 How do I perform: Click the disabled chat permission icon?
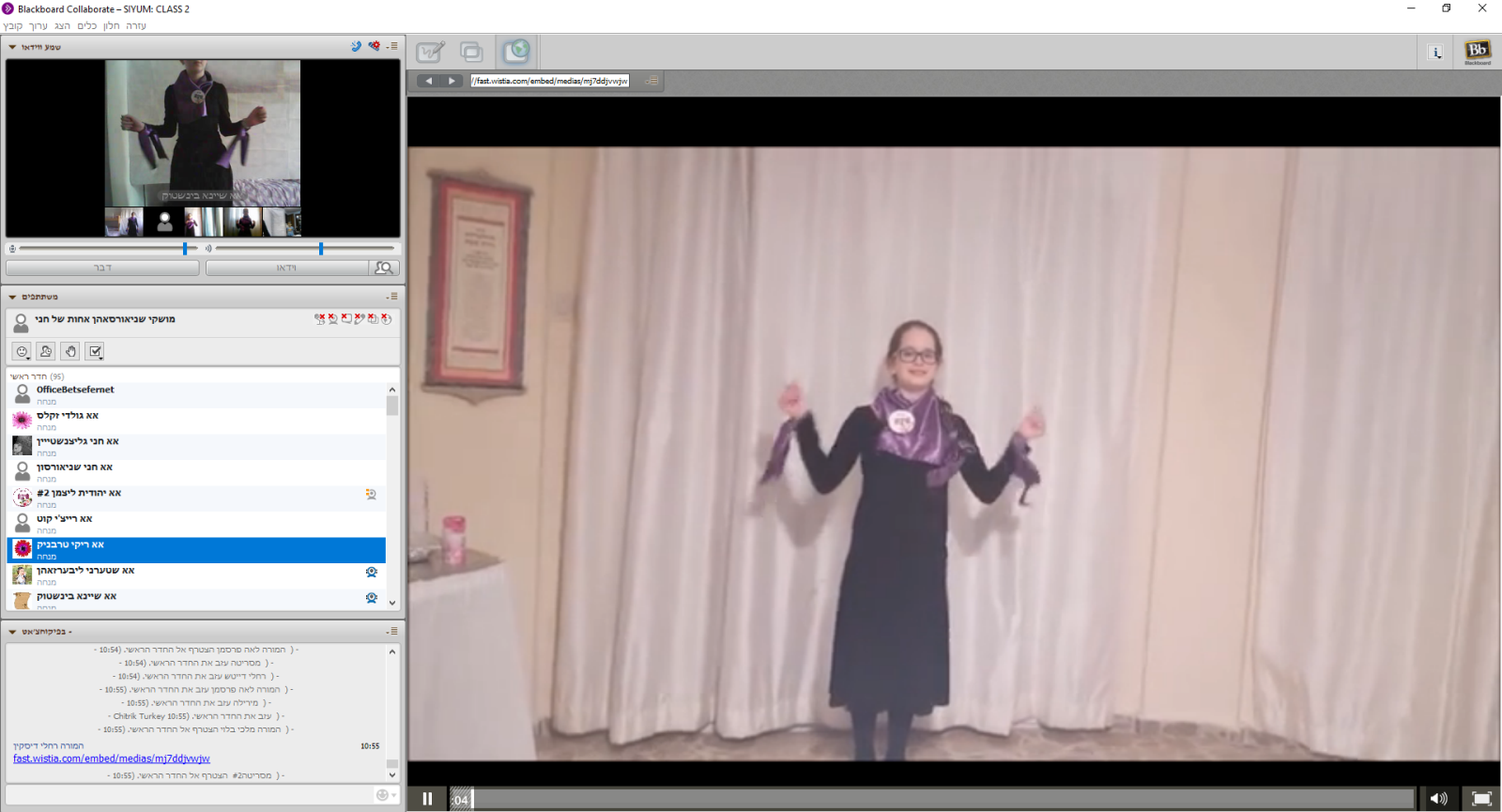point(345,318)
